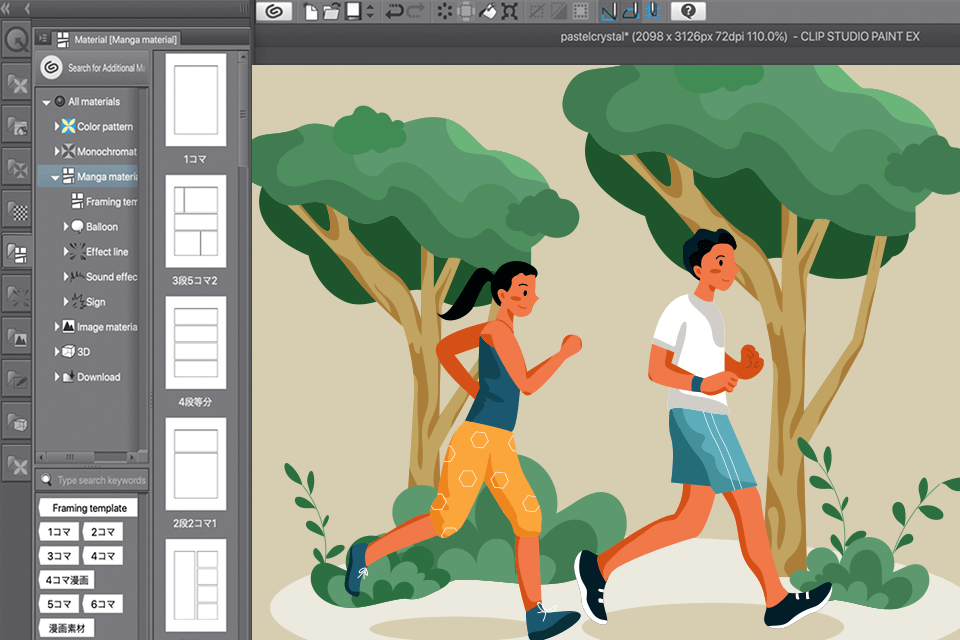Click the Open file folder icon
Image resolution: width=960 pixels, height=640 pixels.
coord(331,12)
